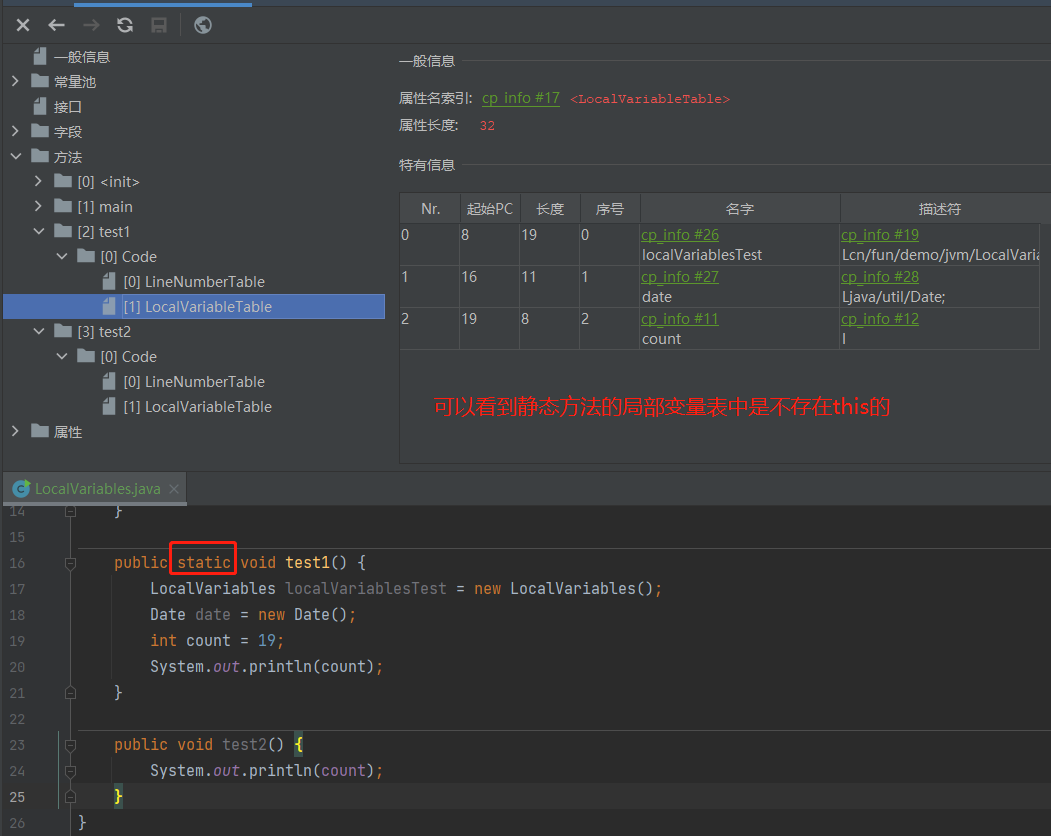Collapse the [2] test1 node arrow

pos(38,231)
